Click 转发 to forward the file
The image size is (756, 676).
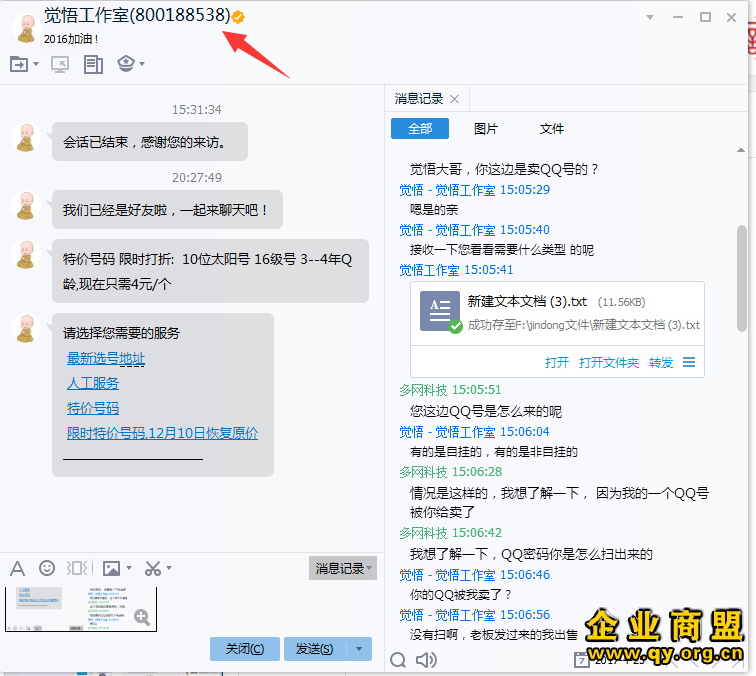(661, 363)
